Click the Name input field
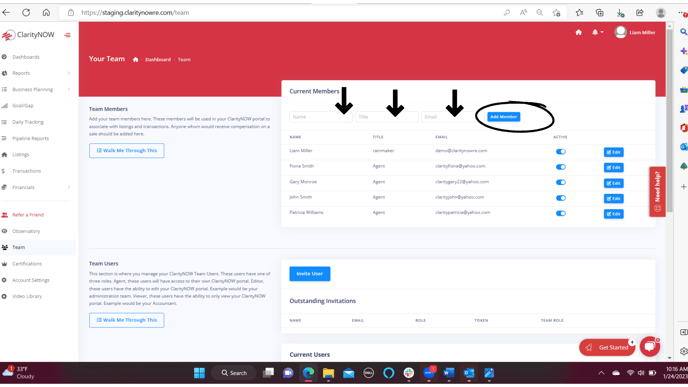 click(321, 117)
